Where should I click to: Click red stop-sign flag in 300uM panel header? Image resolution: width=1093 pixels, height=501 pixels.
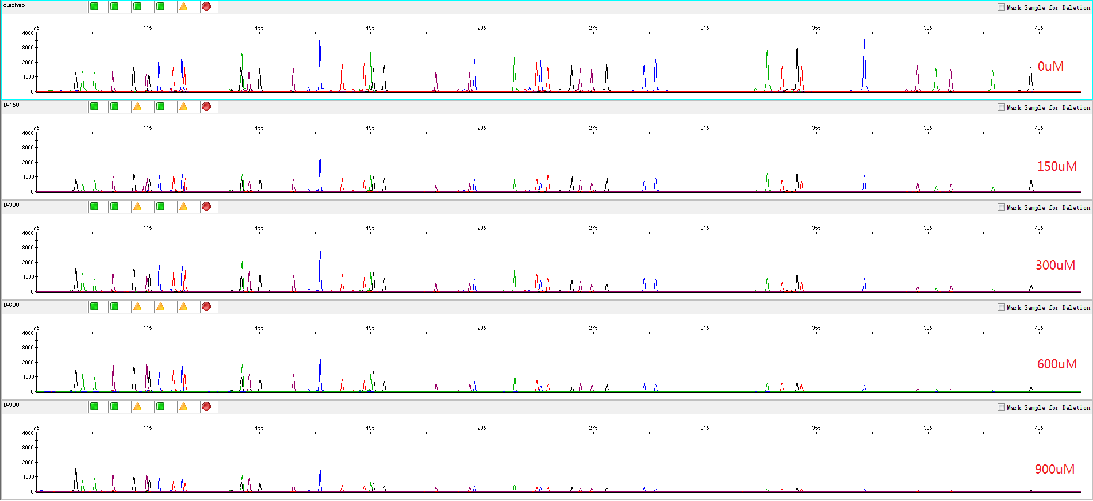point(206,206)
